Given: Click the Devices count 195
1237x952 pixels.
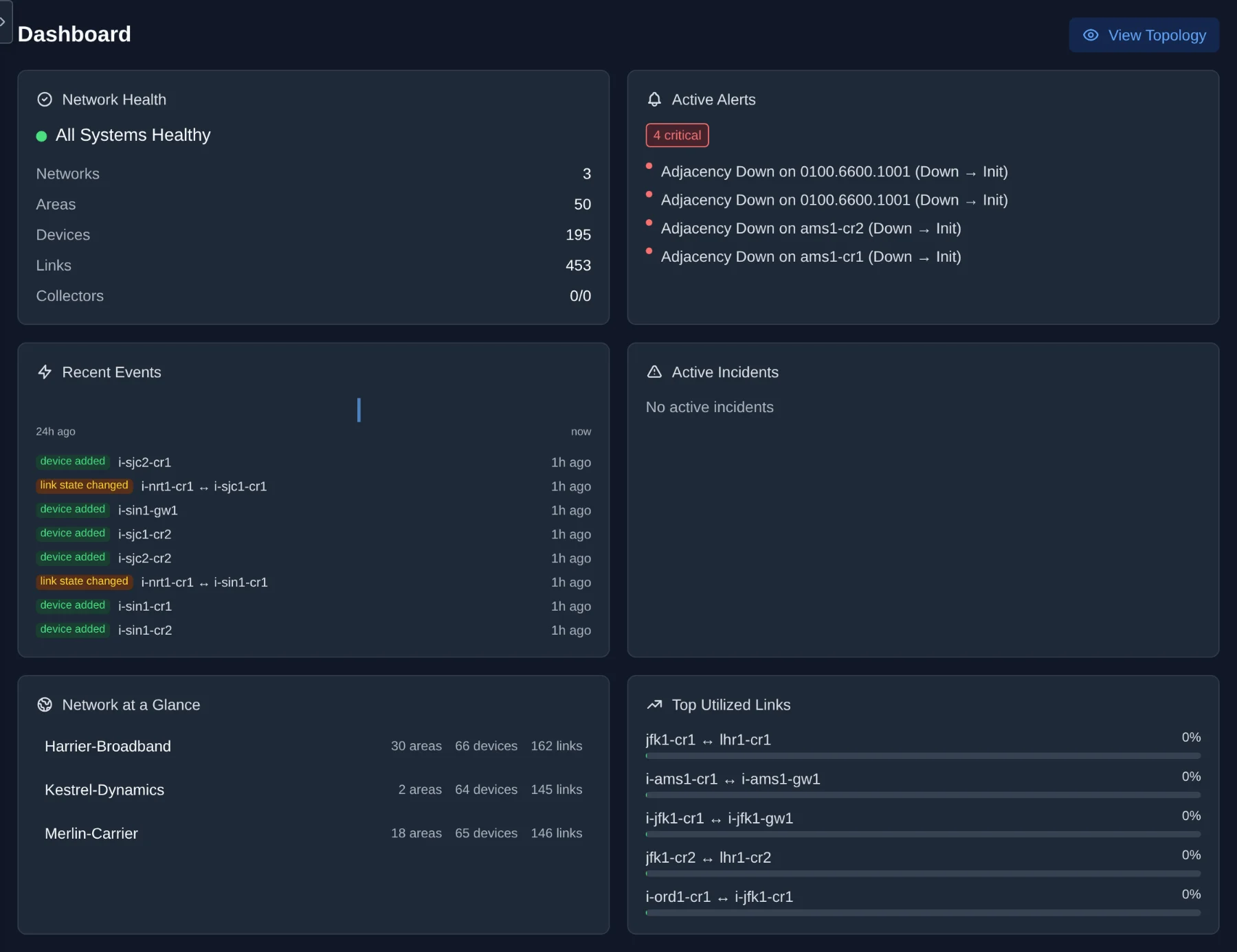Looking at the screenshot, I should click(578, 235).
